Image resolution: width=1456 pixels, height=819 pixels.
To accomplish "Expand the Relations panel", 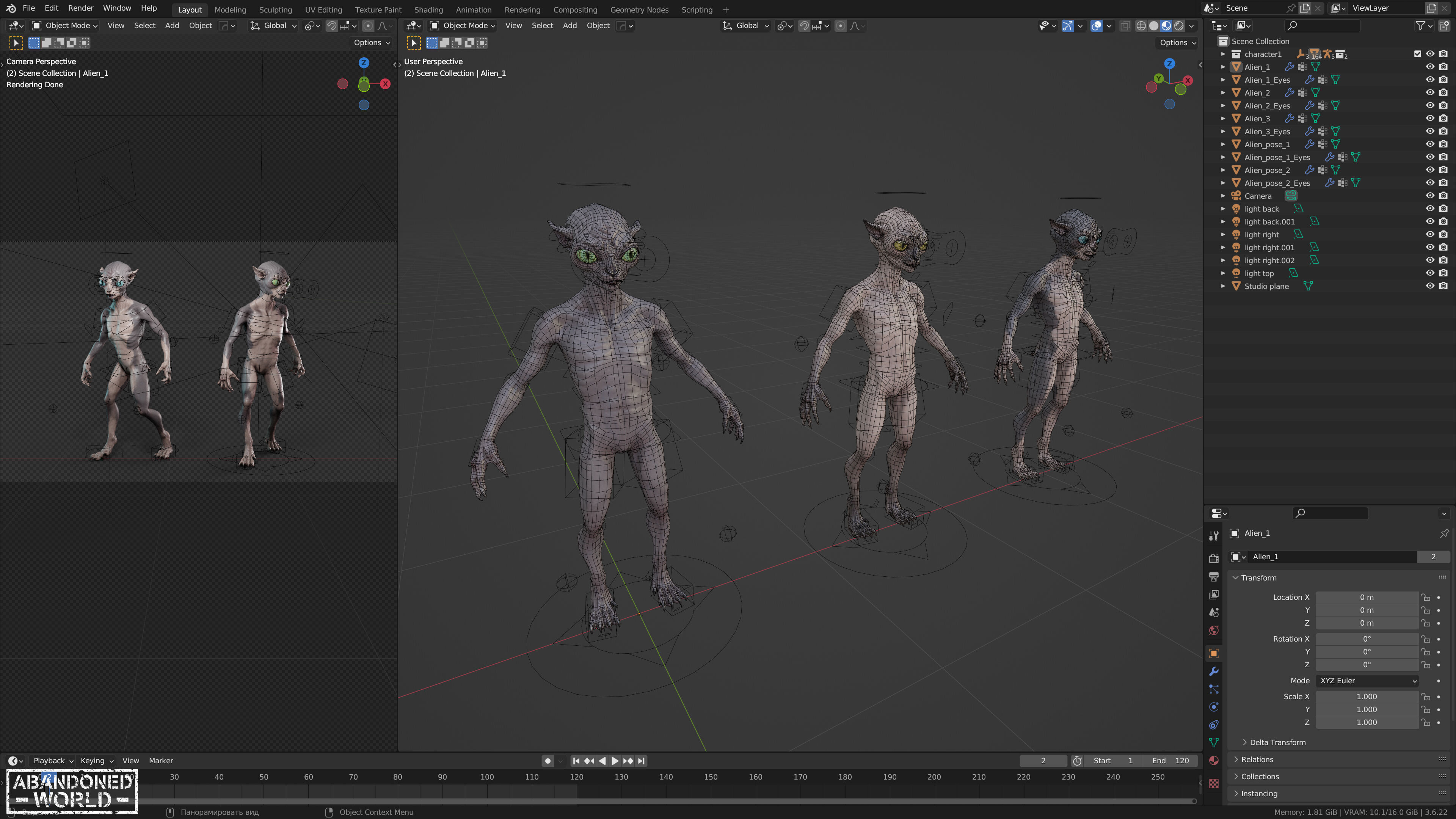I will pyautogui.click(x=1236, y=759).
